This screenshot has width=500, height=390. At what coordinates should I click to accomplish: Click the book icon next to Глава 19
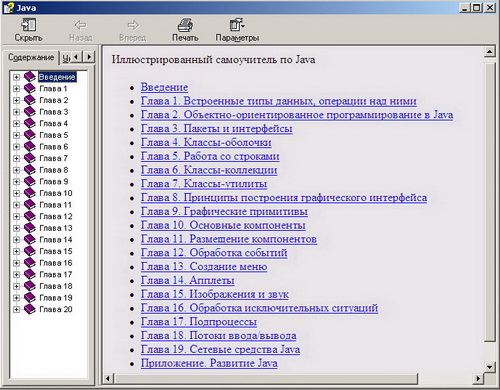(30, 298)
